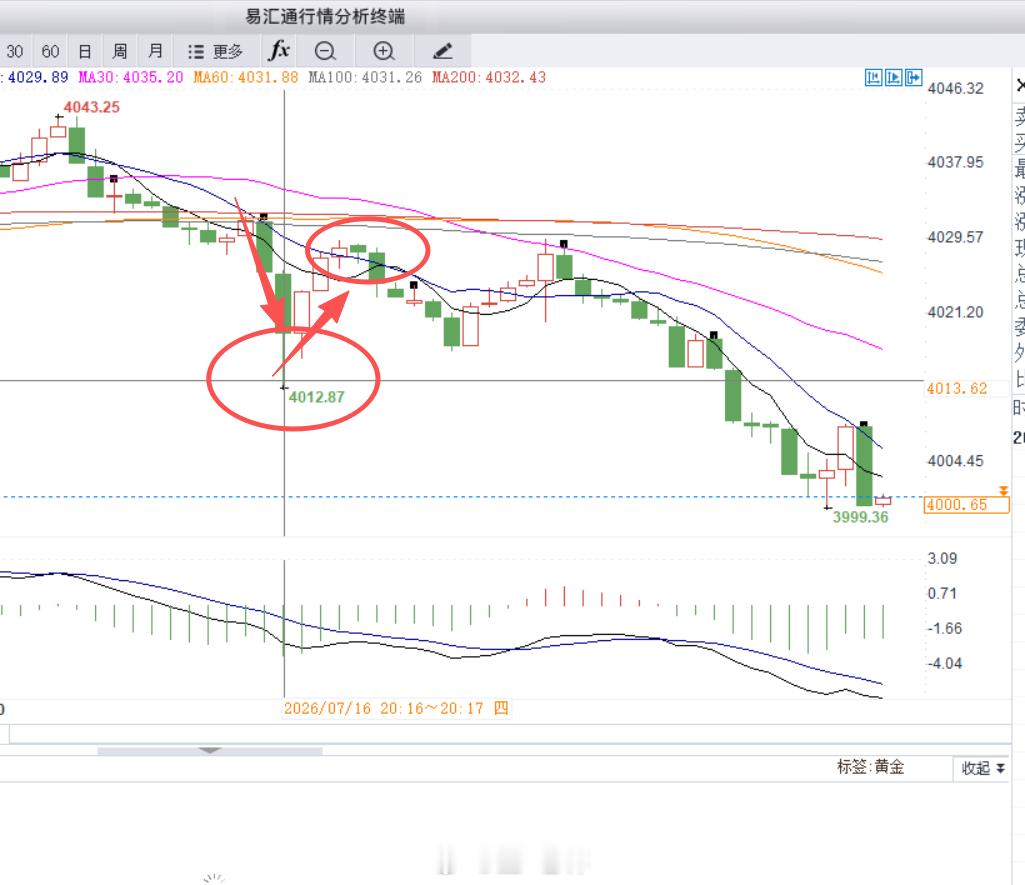1025x885 pixels.
Task: Click the low price label 3999.36
Action: click(x=860, y=517)
